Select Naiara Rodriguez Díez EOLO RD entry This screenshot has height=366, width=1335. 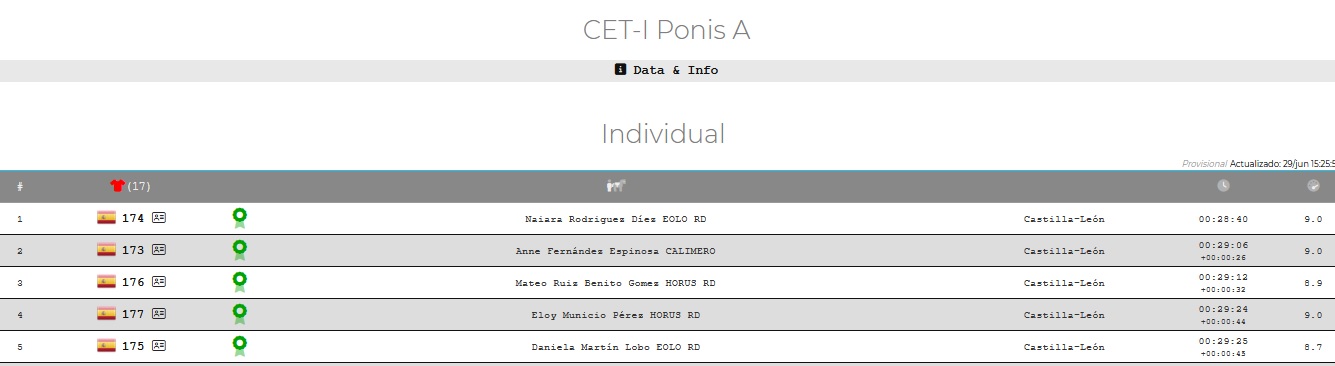(615, 219)
